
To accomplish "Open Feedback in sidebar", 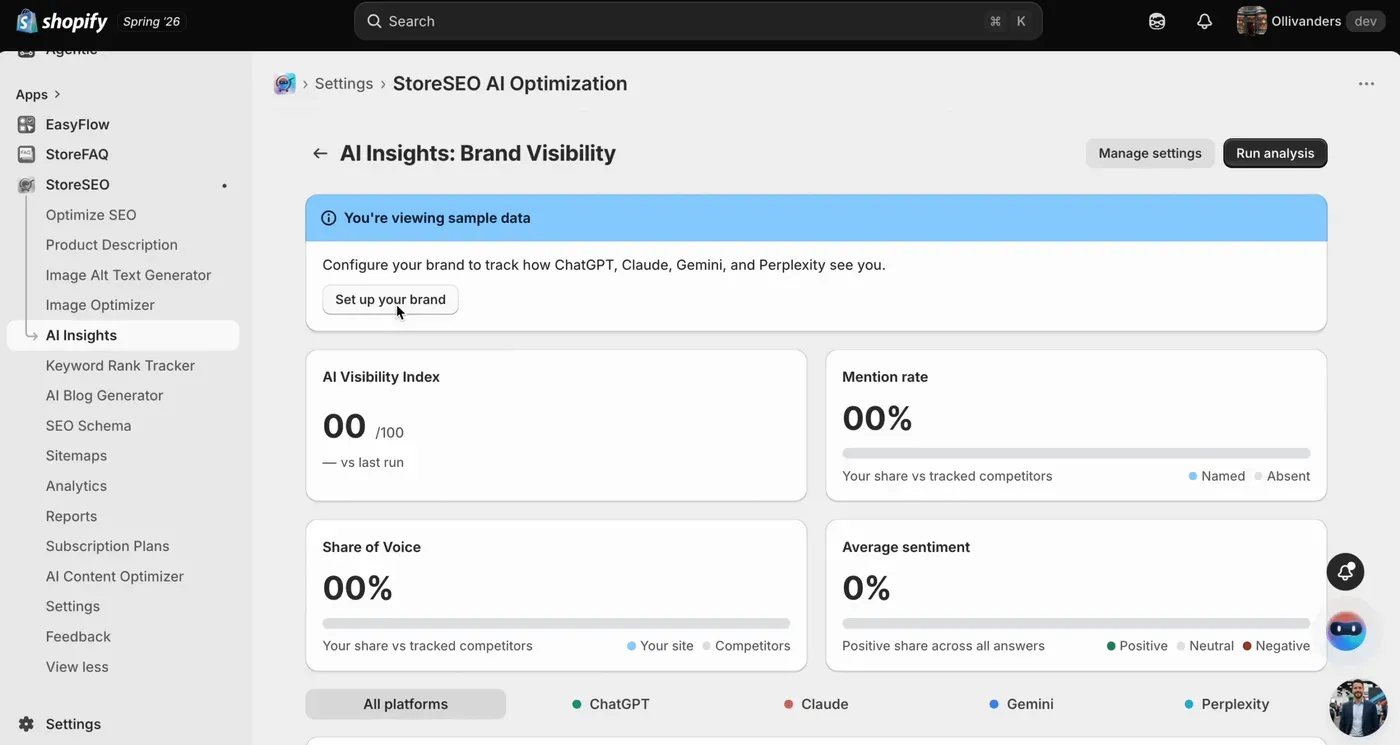I will [78, 637].
